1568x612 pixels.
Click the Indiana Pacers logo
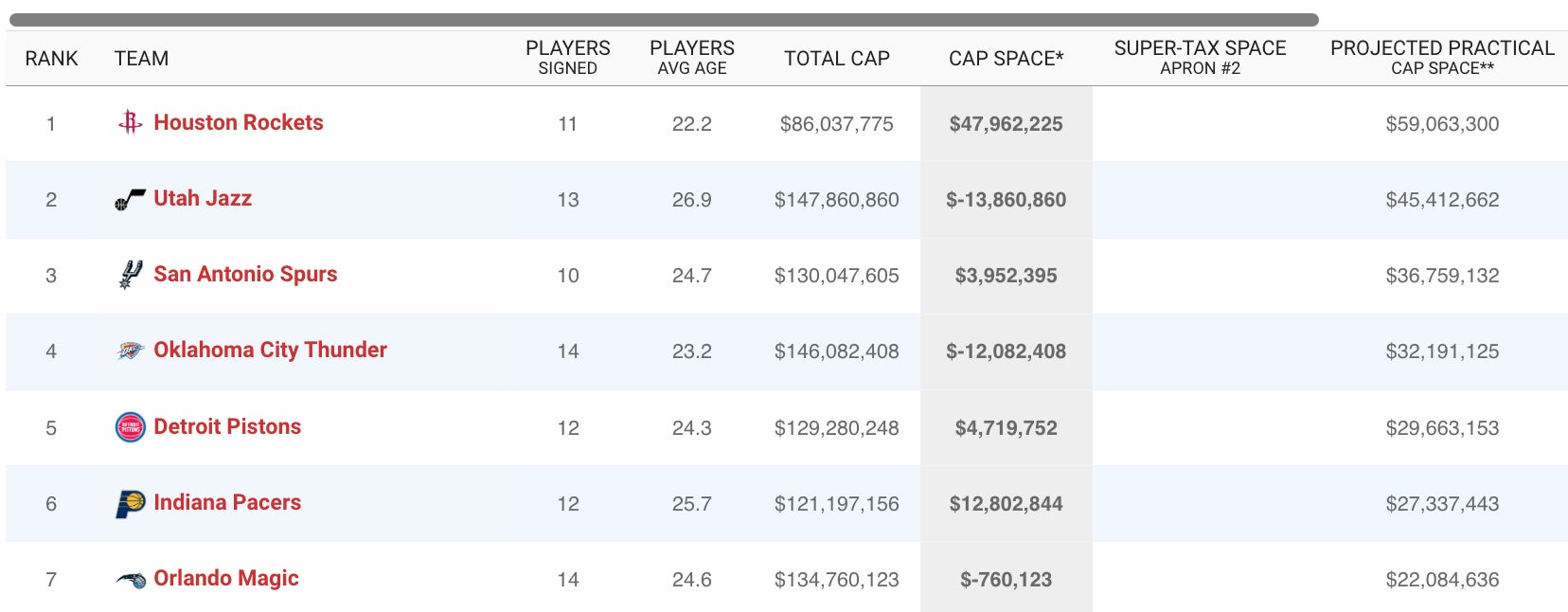click(x=130, y=503)
